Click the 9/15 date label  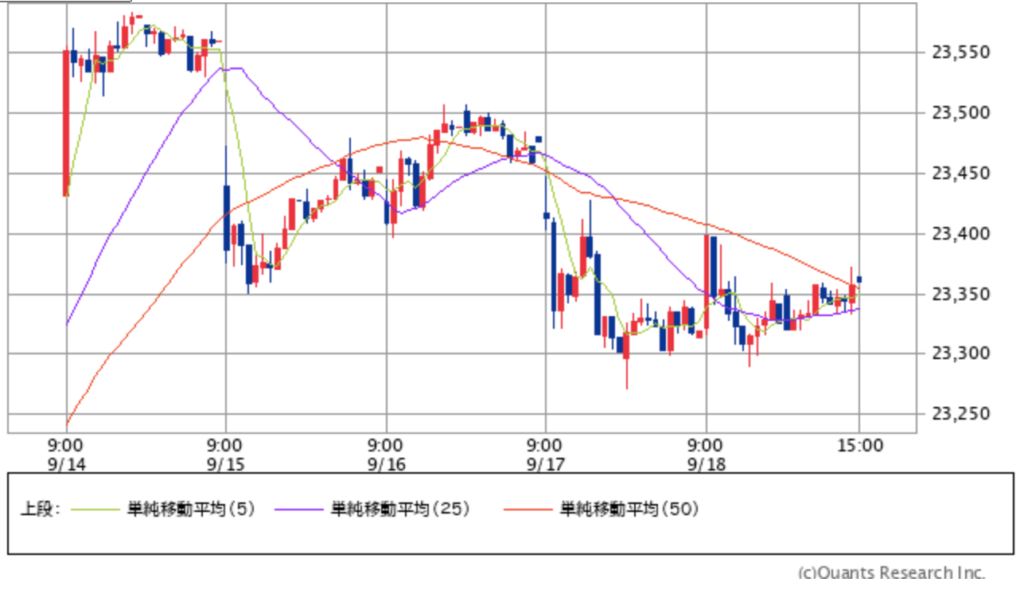[x=225, y=465]
